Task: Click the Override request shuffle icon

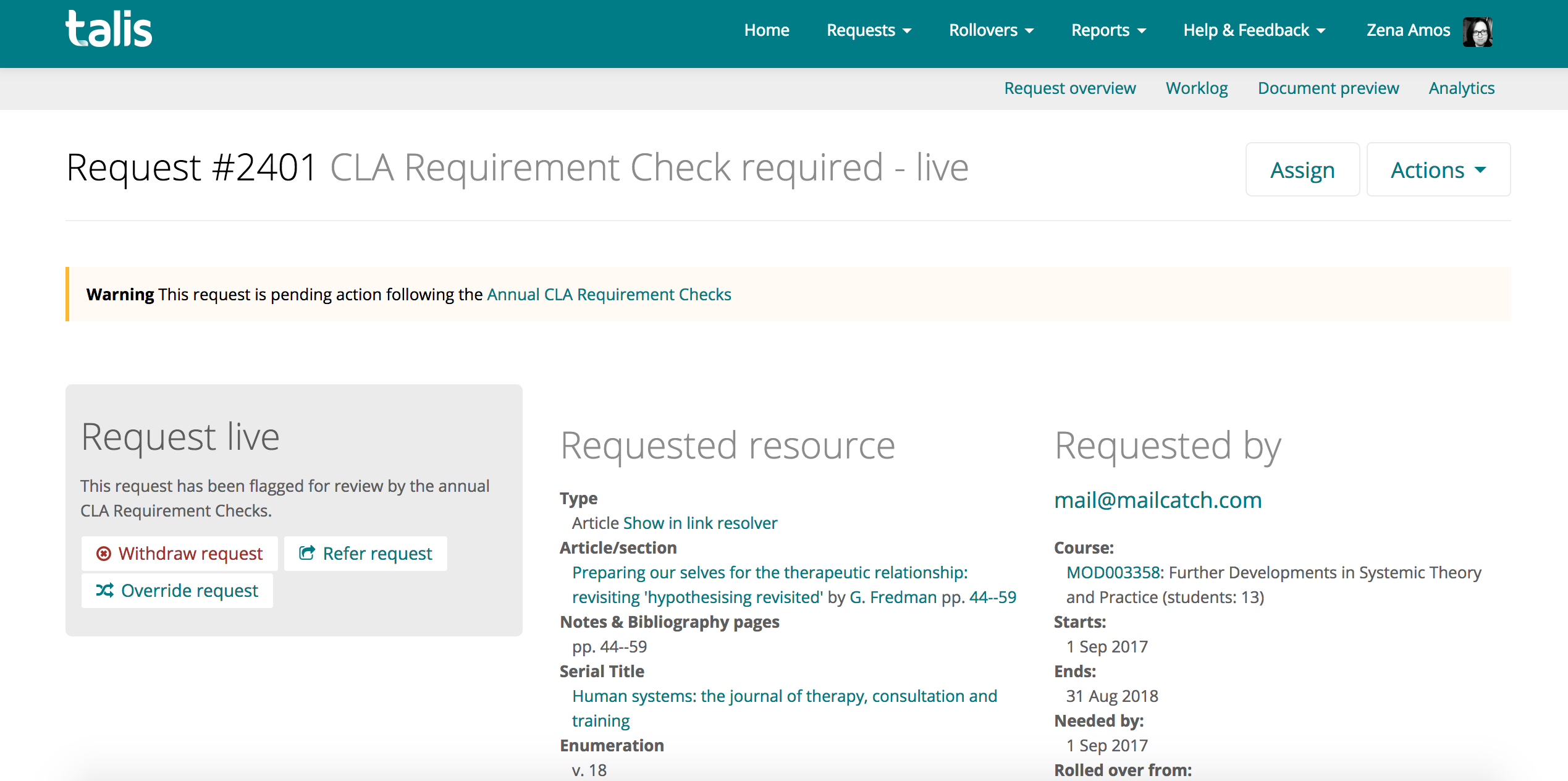Action: coord(104,591)
